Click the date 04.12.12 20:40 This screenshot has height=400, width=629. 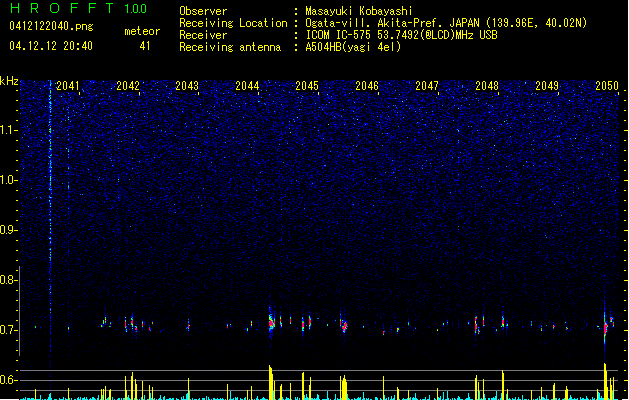(51, 46)
